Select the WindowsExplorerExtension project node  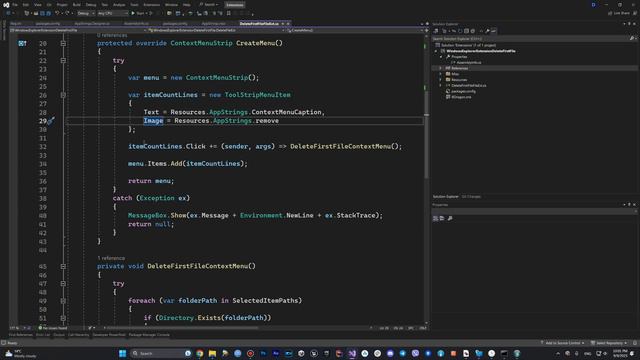click(x=481, y=51)
